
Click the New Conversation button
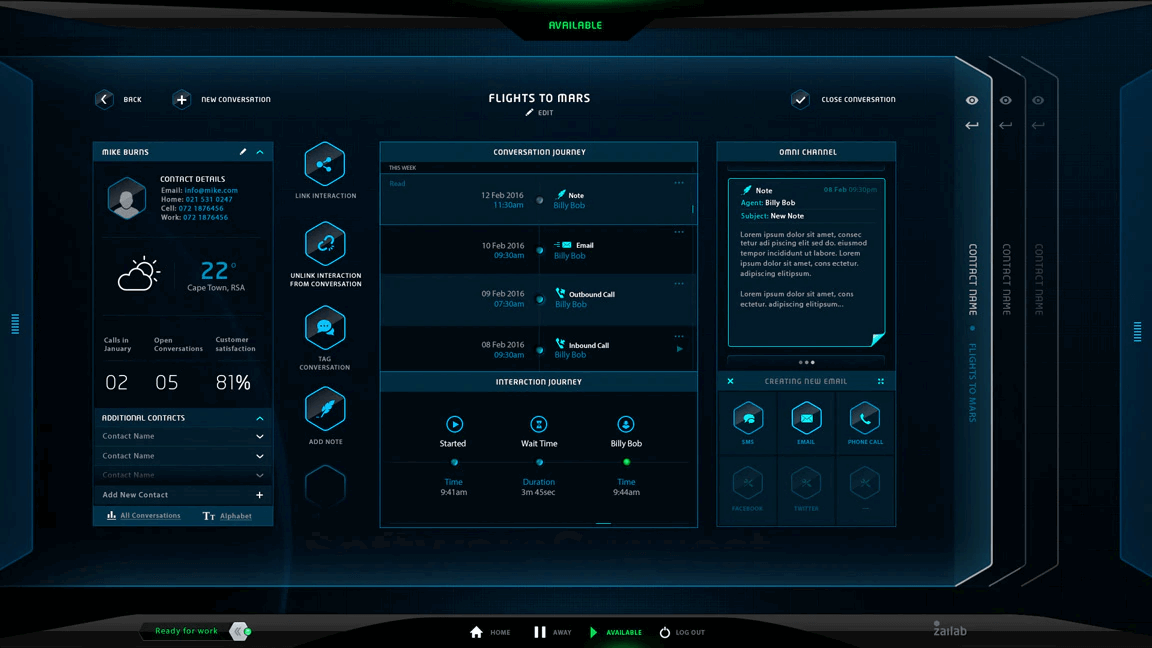[x=181, y=99]
